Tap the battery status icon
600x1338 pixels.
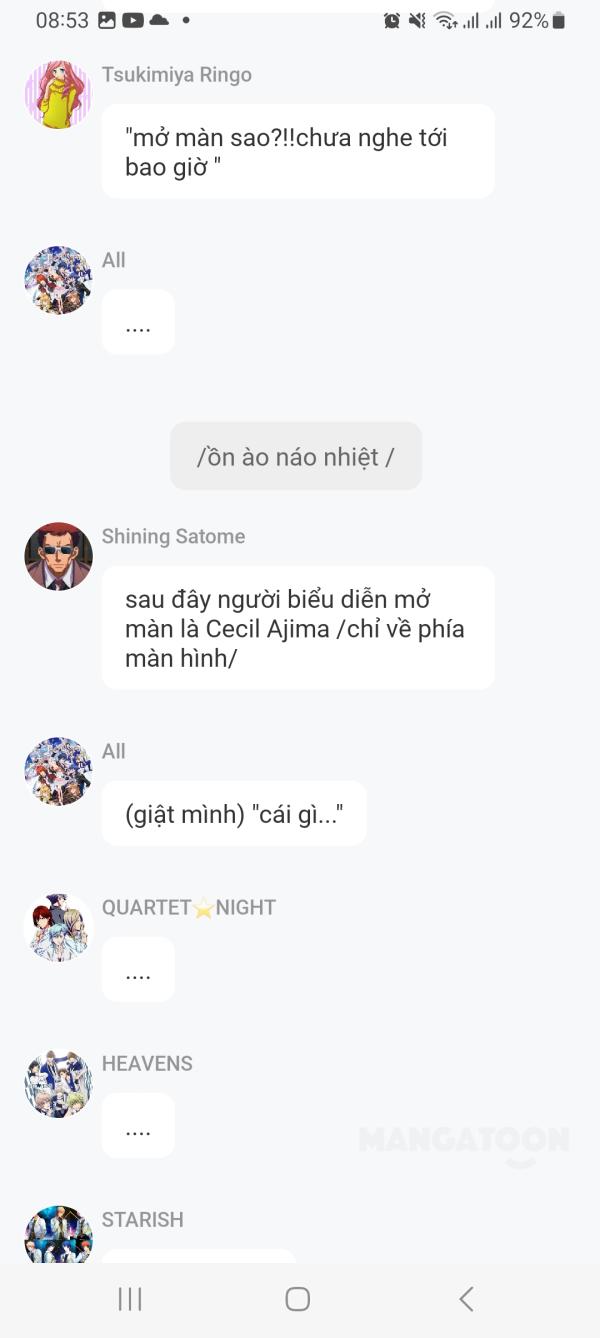coord(559,20)
